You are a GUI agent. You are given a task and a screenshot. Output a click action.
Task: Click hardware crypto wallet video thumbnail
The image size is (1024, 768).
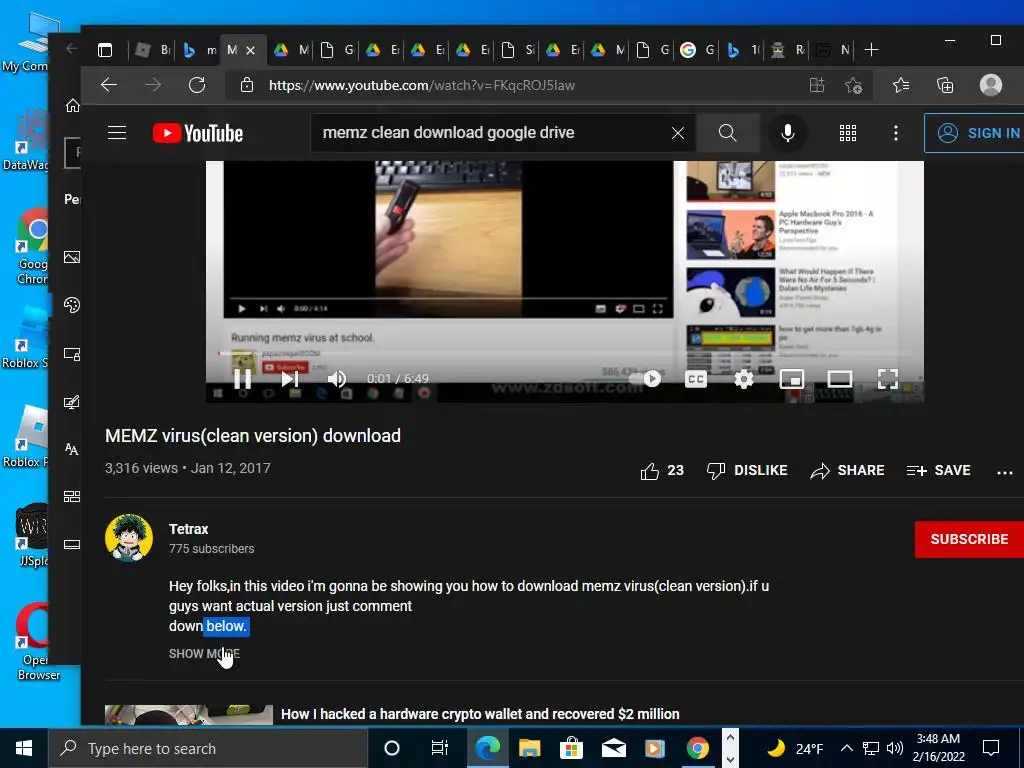tap(189, 714)
